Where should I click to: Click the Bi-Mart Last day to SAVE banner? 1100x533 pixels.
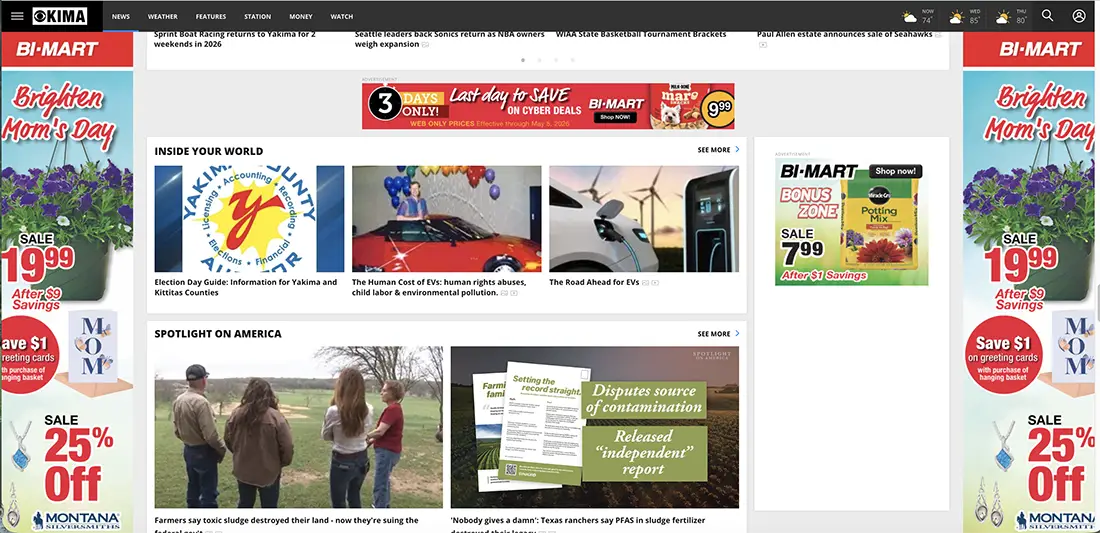(x=548, y=106)
